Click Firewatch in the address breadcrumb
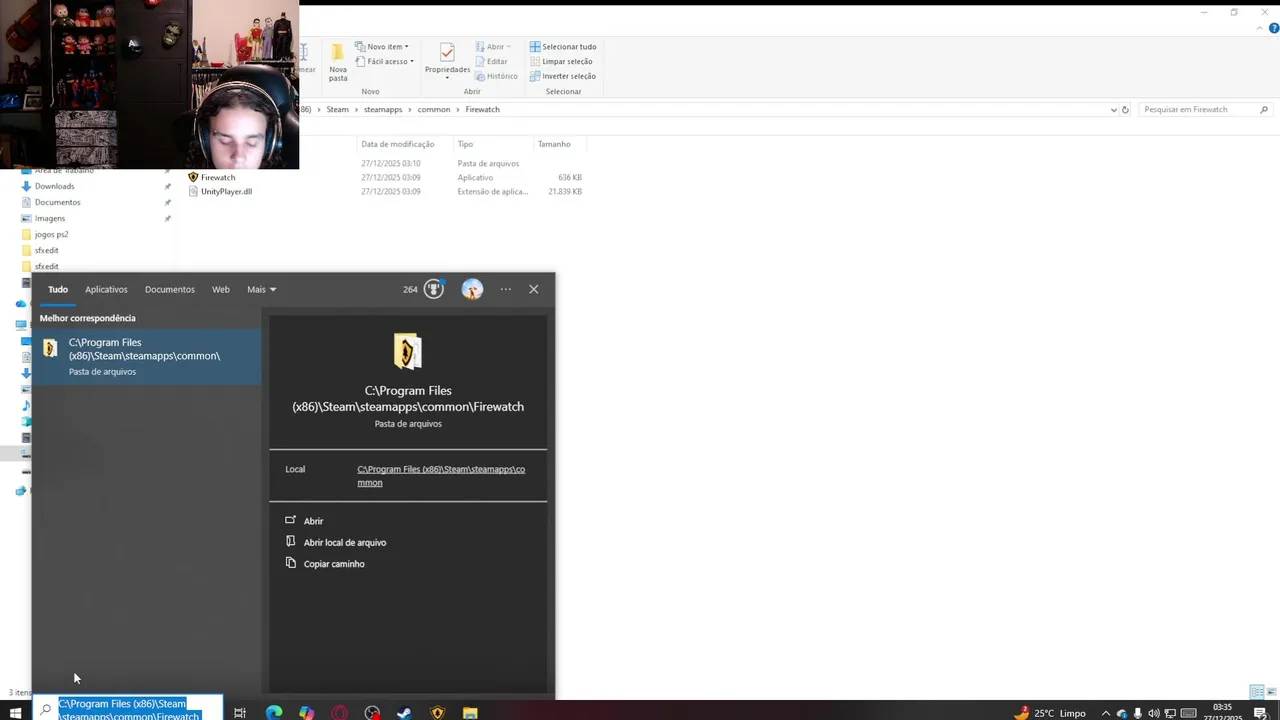The image size is (1280, 720). click(482, 109)
